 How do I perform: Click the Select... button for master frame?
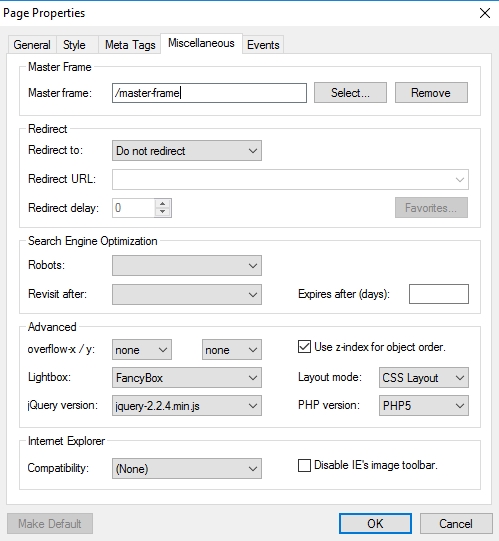click(350, 92)
